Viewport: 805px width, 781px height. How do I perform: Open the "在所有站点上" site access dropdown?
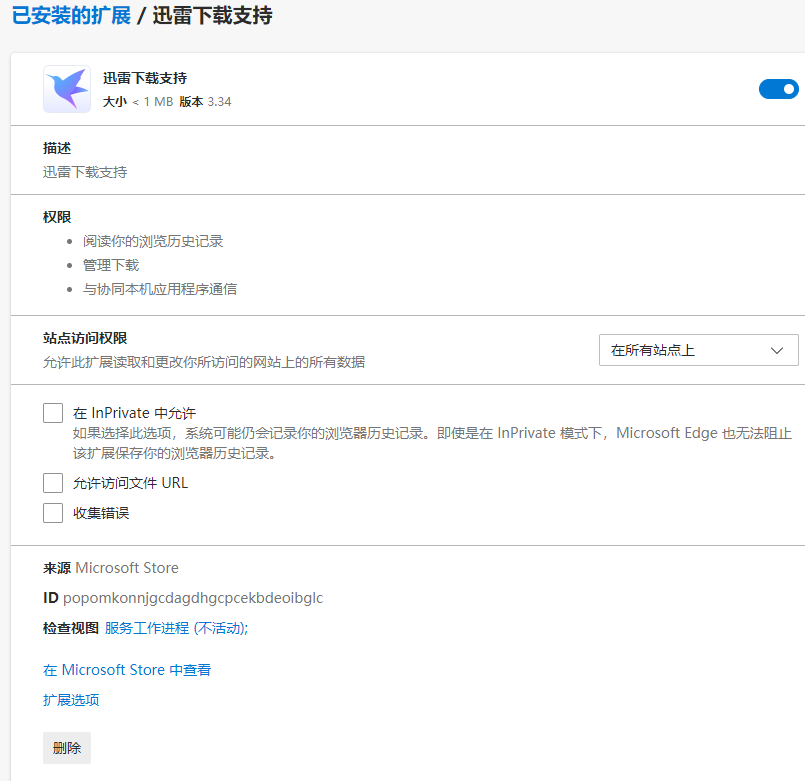[x=698, y=350]
